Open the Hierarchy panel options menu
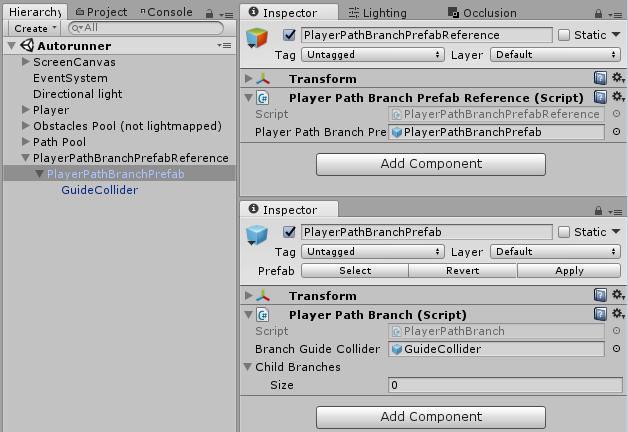The height and width of the screenshot is (432, 628). point(227,15)
